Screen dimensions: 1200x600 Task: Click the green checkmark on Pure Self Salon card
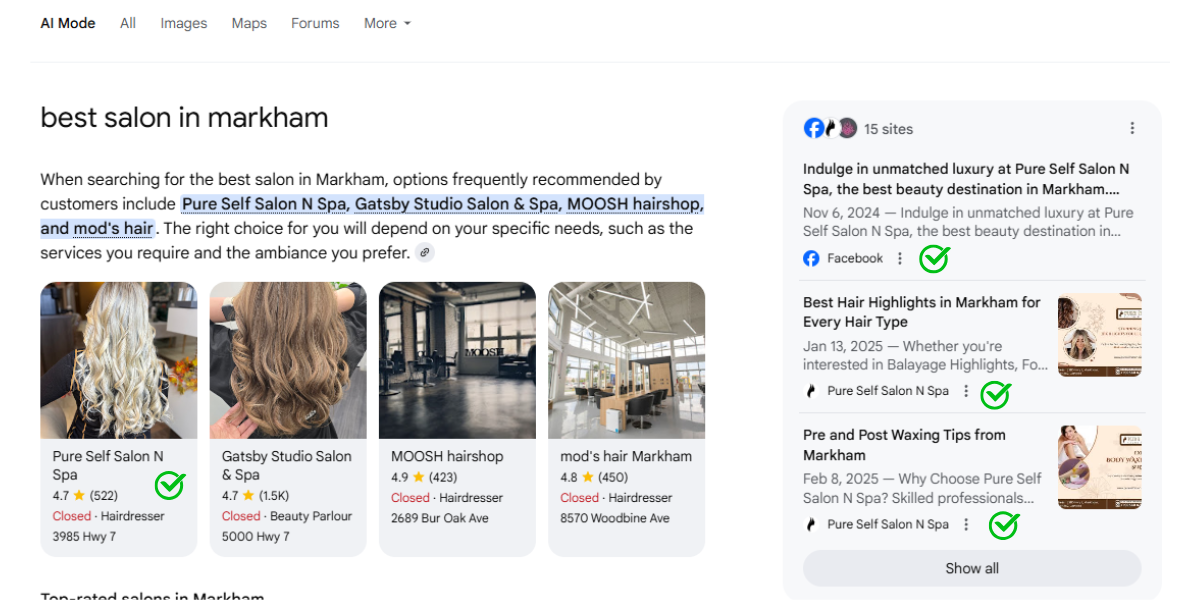pos(170,485)
